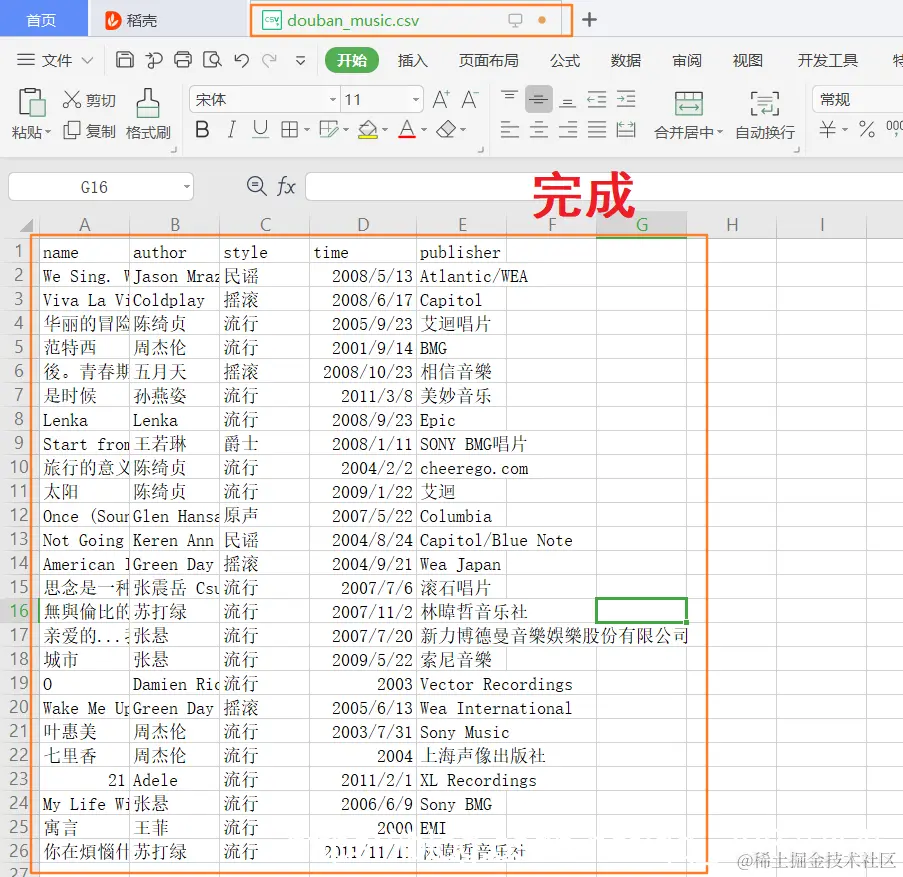The width and height of the screenshot is (903, 877).
Task: Justify text in cell
Action: [x=597, y=130]
